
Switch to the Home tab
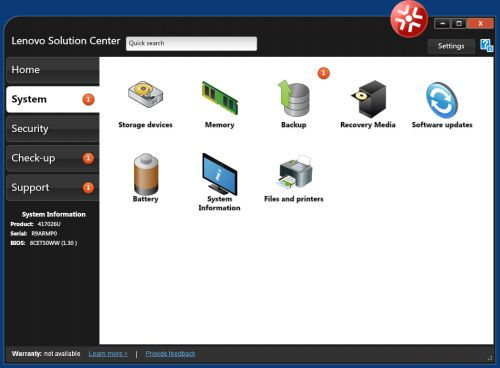tap(53, 70)
